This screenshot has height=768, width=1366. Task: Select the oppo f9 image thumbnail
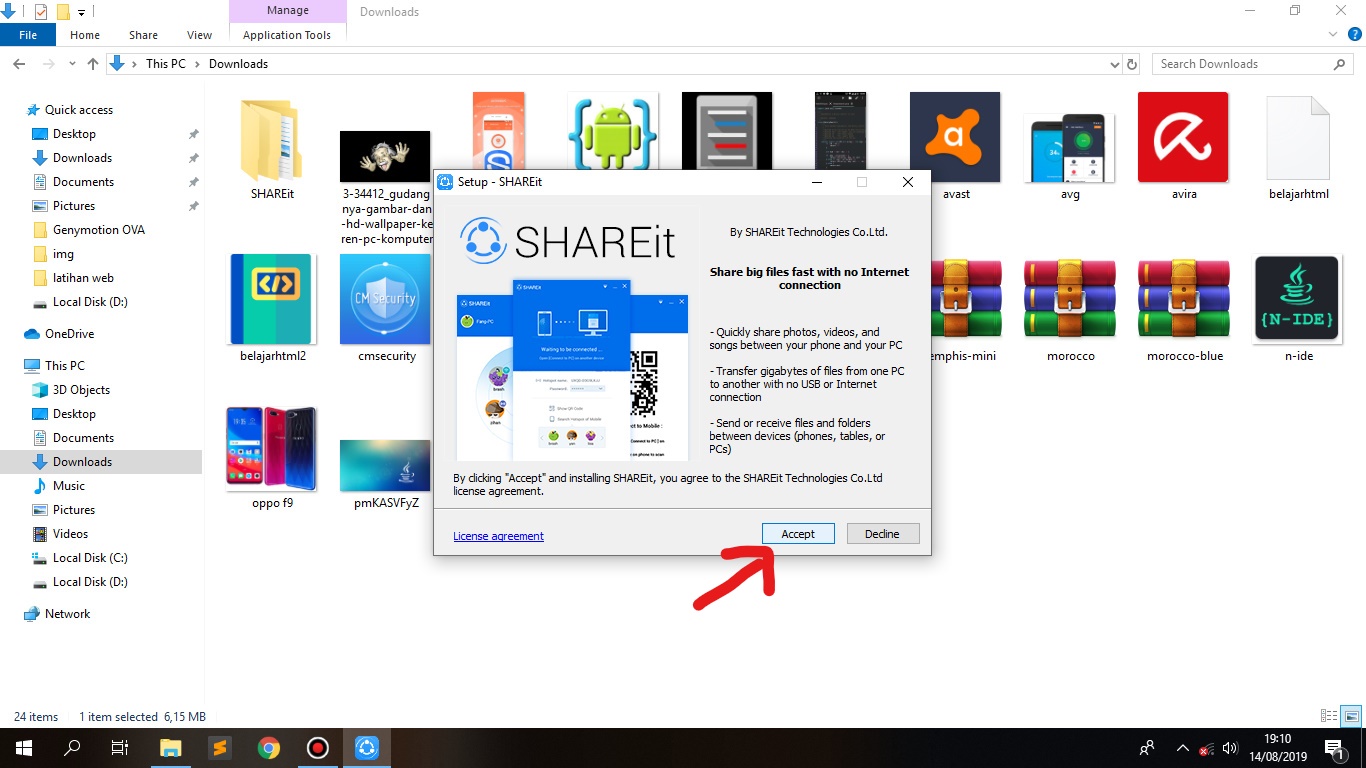click(x=271, y=448)
